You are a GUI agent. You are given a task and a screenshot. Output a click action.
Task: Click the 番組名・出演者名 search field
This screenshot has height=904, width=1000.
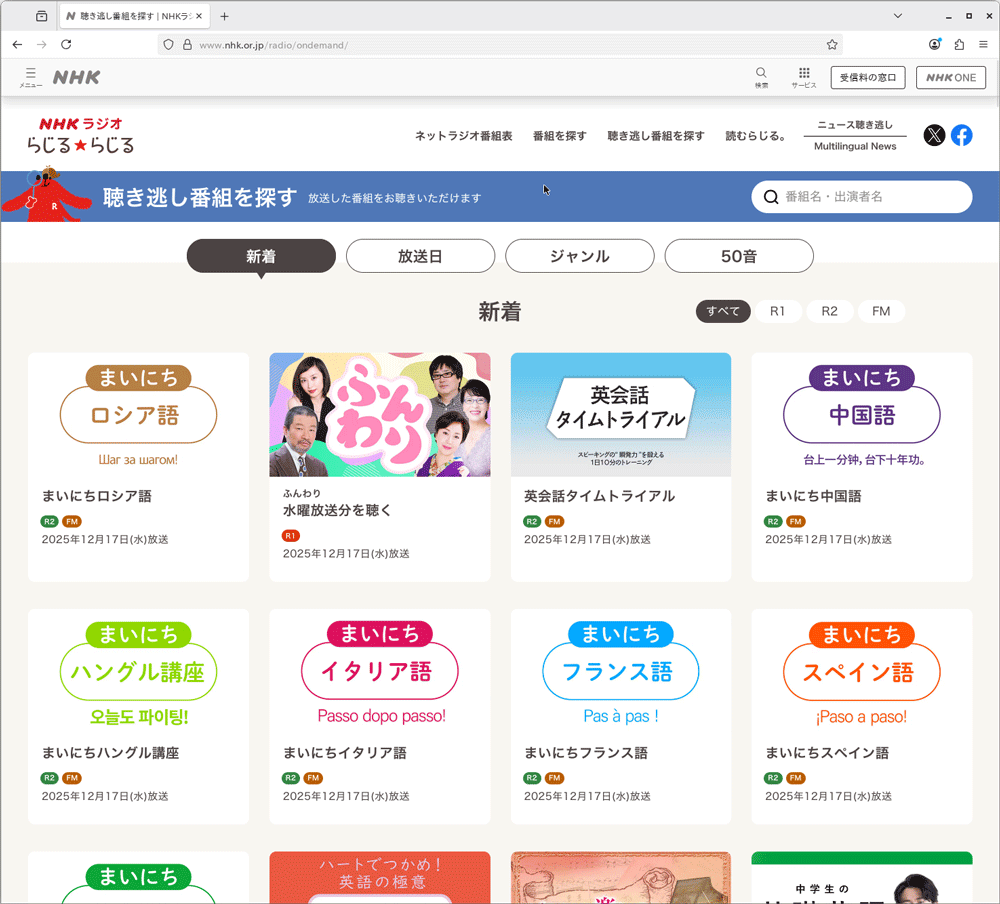click(x=862, y=197)
